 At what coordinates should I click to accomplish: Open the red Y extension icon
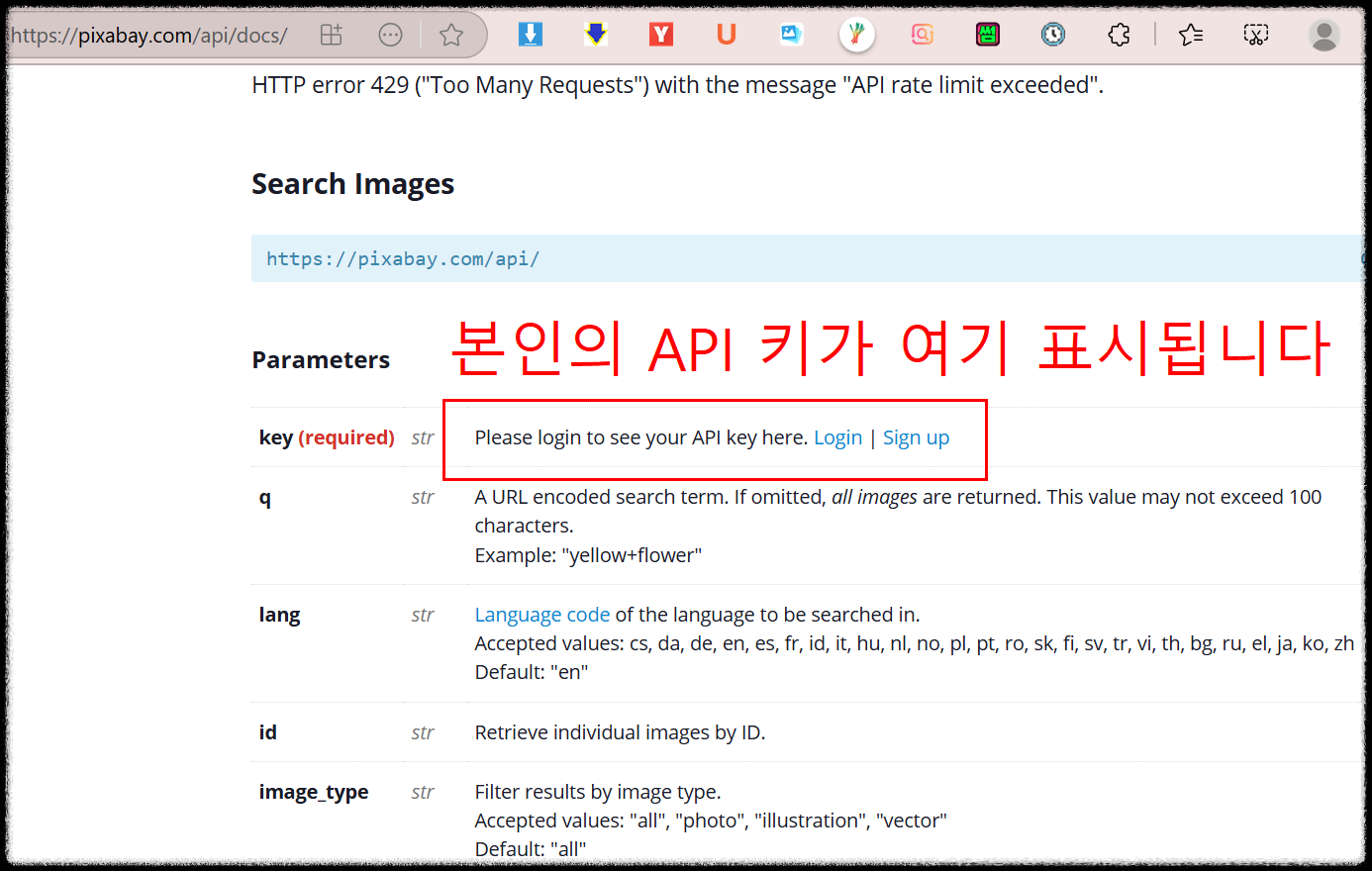(x=660, y=34)
